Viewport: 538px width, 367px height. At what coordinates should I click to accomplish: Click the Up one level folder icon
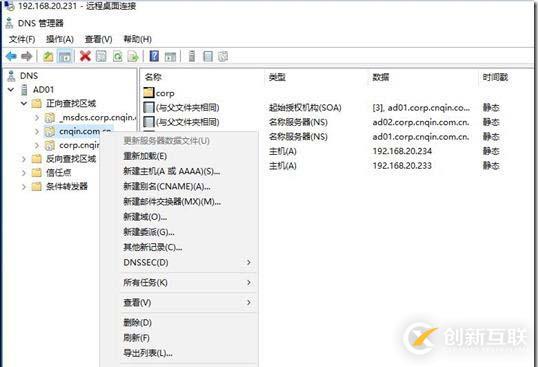[48, 56]
